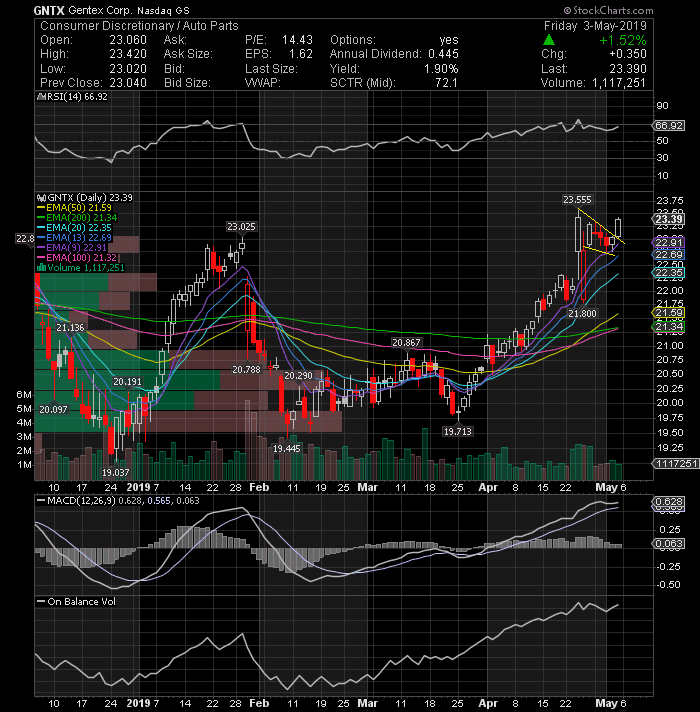Click the volume bars icon in the legend
The height and width of the screenshot is (712, 700).
tap(41, 267)
